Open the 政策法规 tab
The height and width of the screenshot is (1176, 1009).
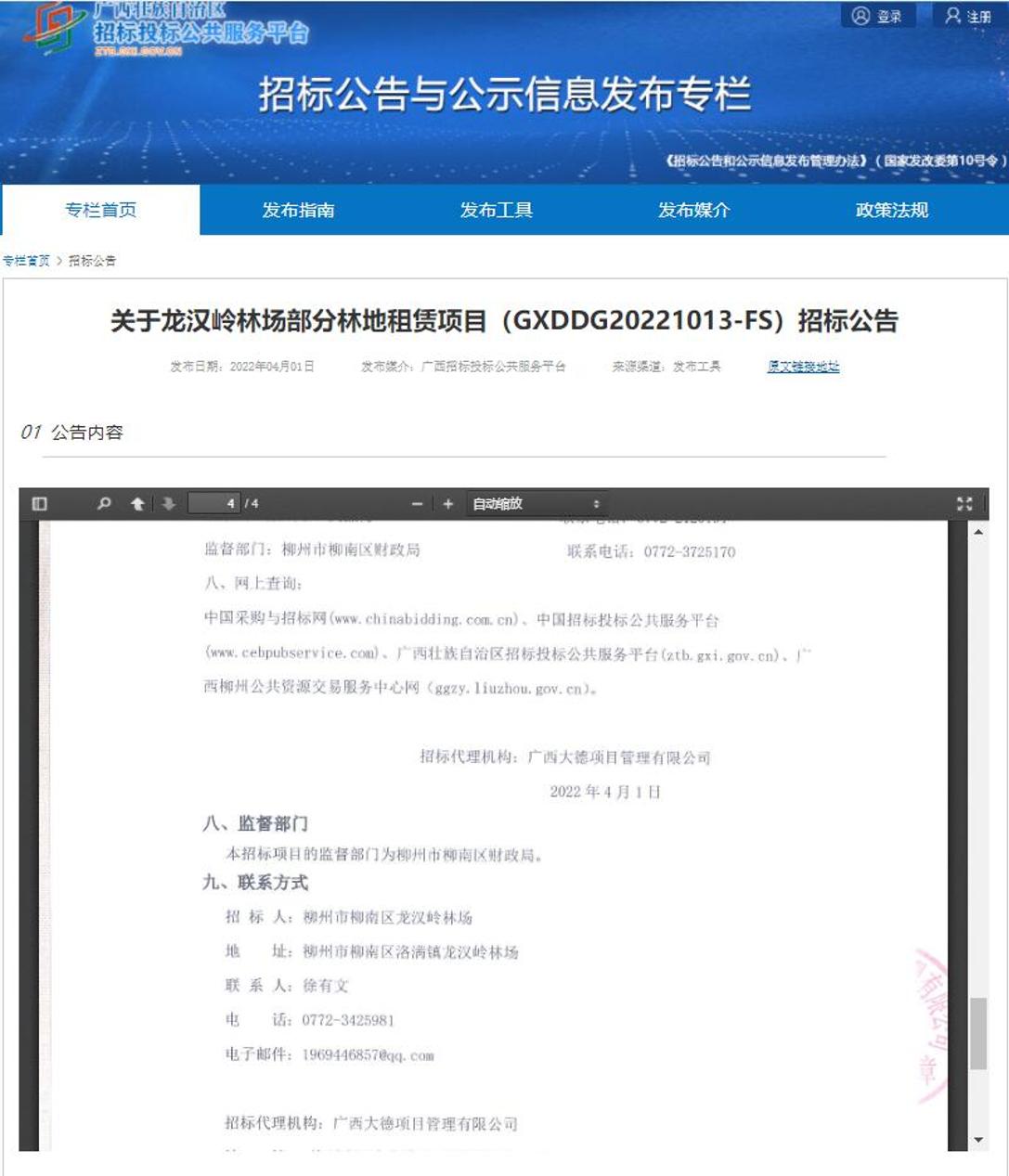(892, 210)
